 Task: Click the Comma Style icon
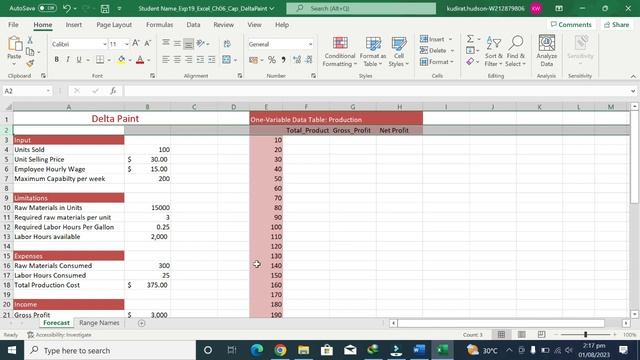(x=283, y=60)
